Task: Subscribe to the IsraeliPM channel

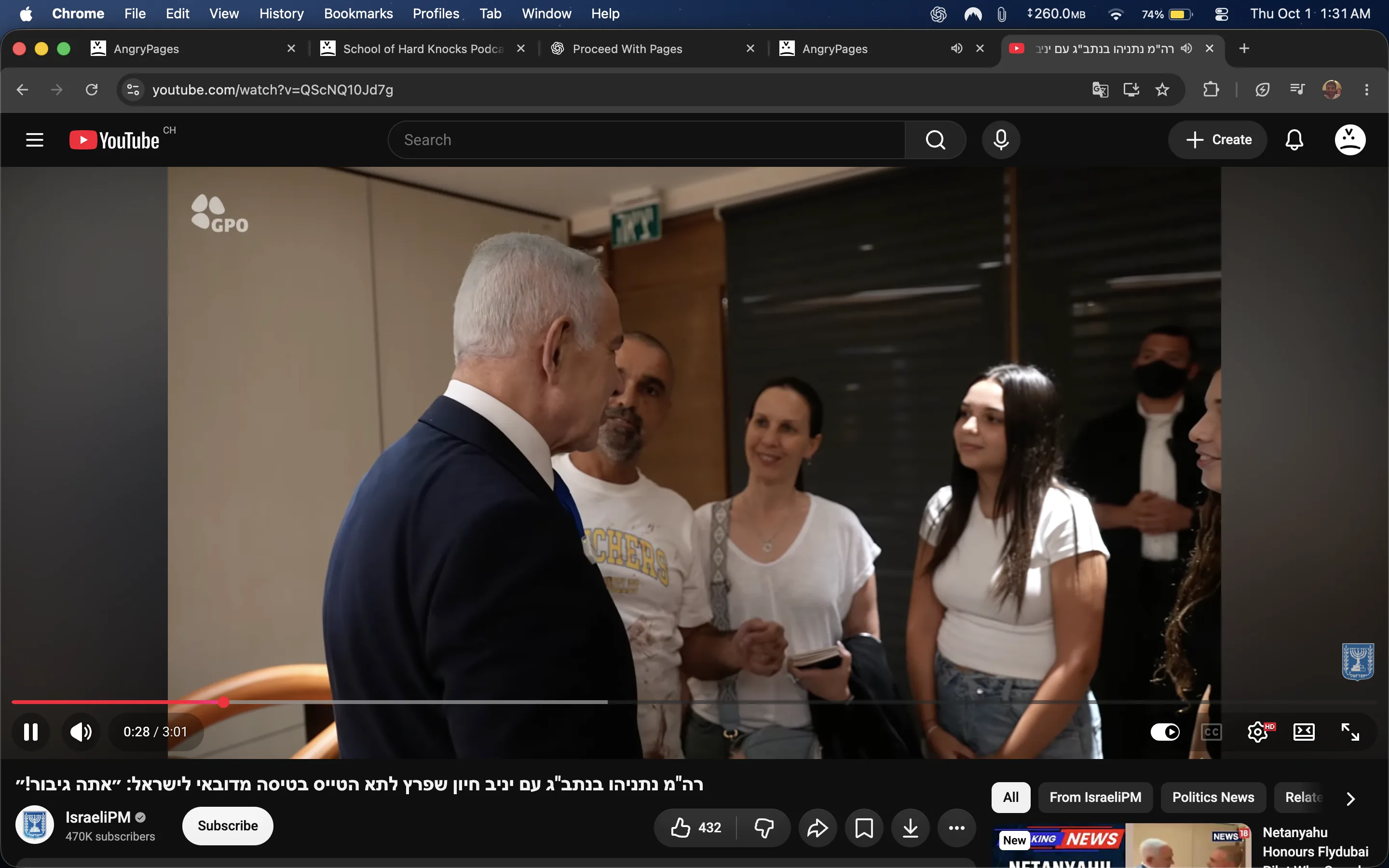Action: (x=227, y=826)
